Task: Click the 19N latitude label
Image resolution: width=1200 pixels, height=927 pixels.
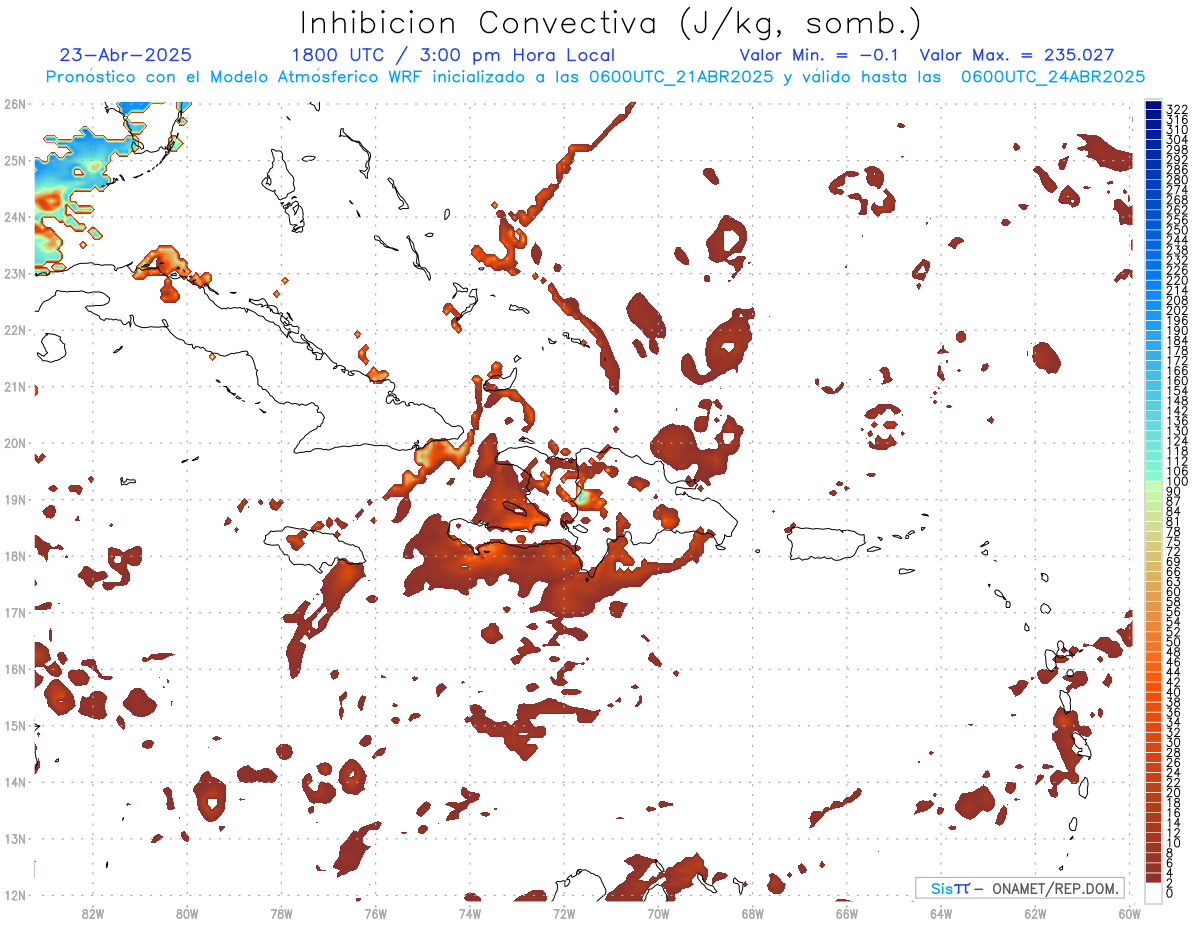Action: click(x=15, y=499)
